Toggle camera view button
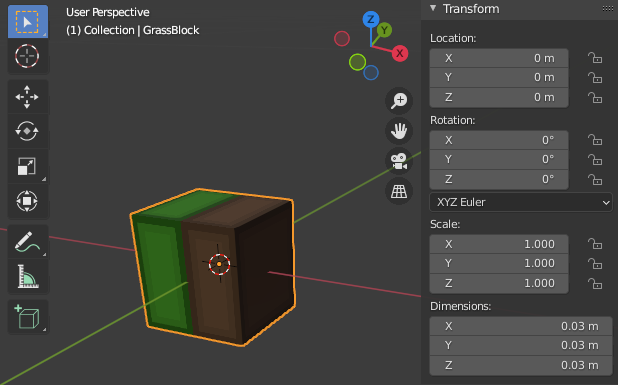The height and width of the screenshot is (385, 618). coord(399,161)
